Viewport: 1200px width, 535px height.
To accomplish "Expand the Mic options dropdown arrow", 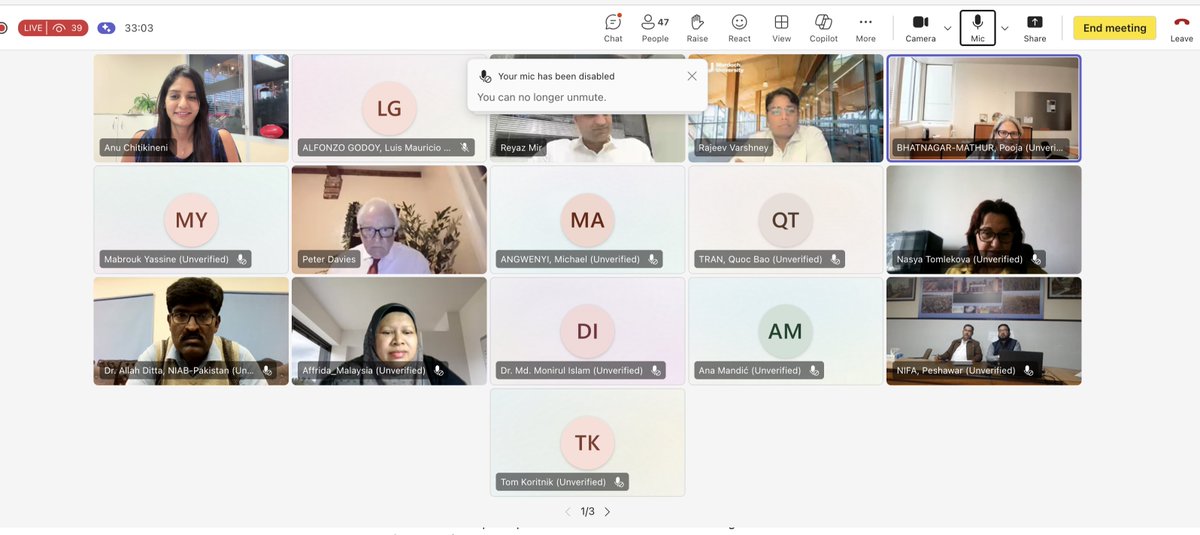I will 1005,28.
